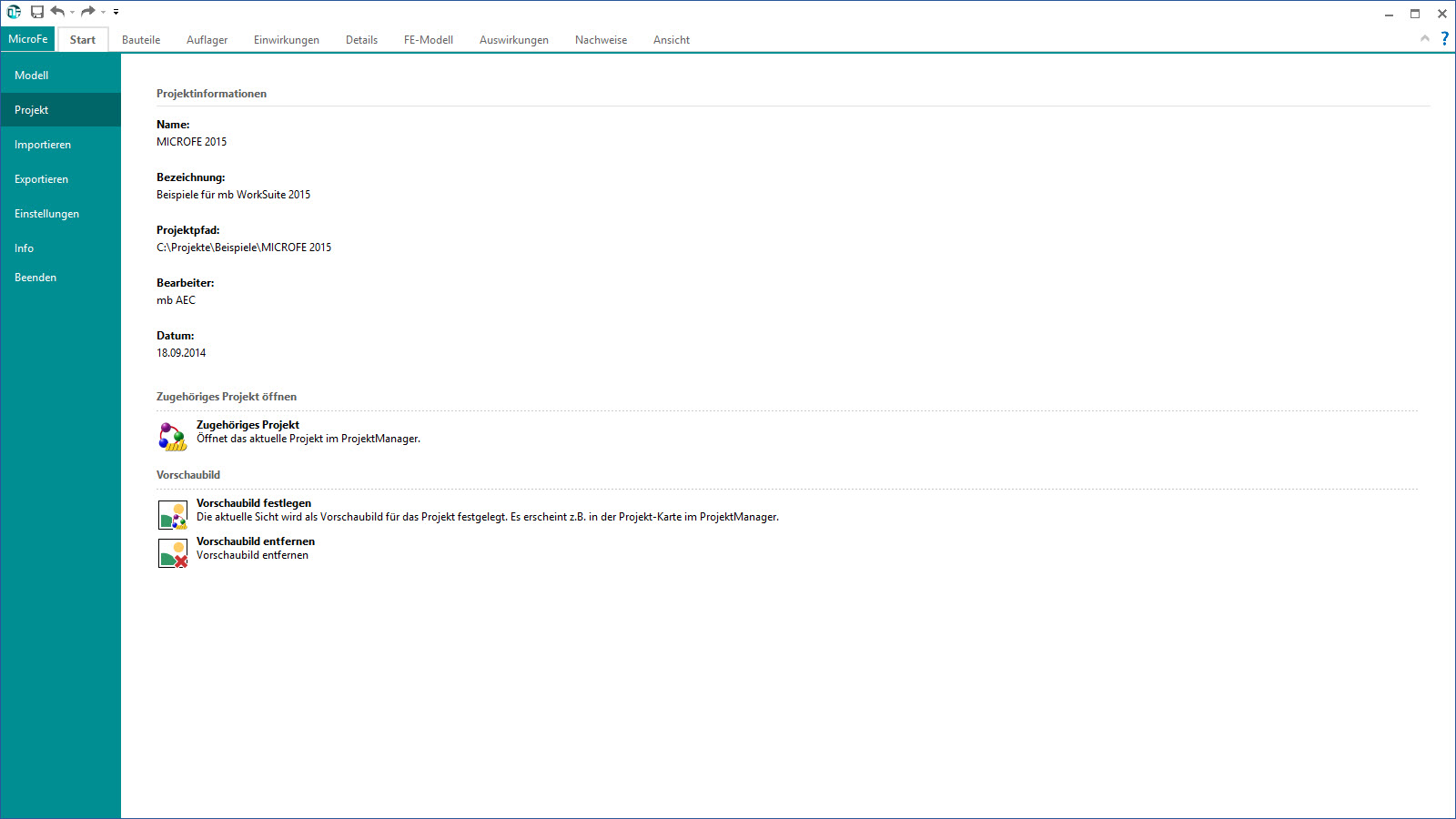This screenshot has height=819, width=1456.
Task: Collapse the ribbon with the chevron icon
Action: (1425, 38)
